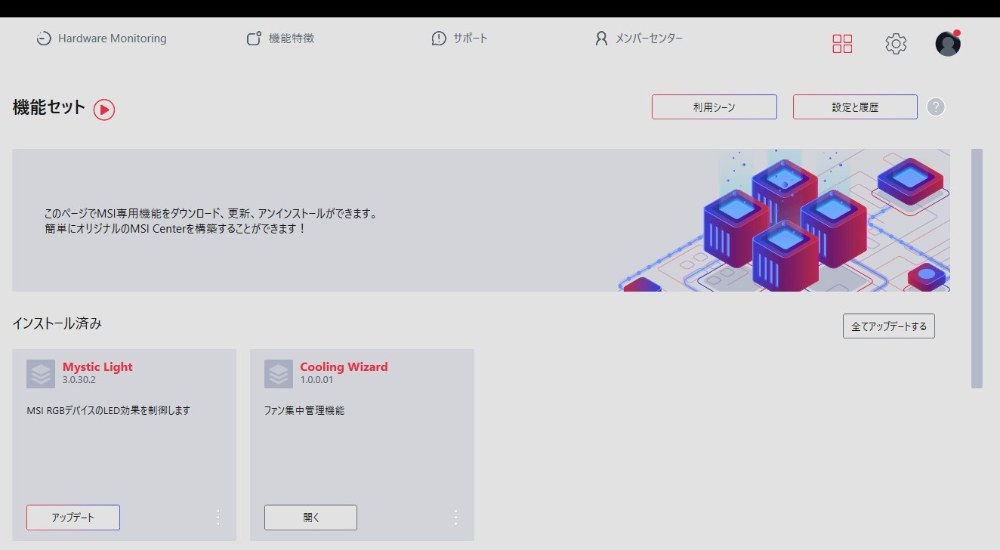
Task: Open the 設定と履歴 button
Action: (855, 107)
